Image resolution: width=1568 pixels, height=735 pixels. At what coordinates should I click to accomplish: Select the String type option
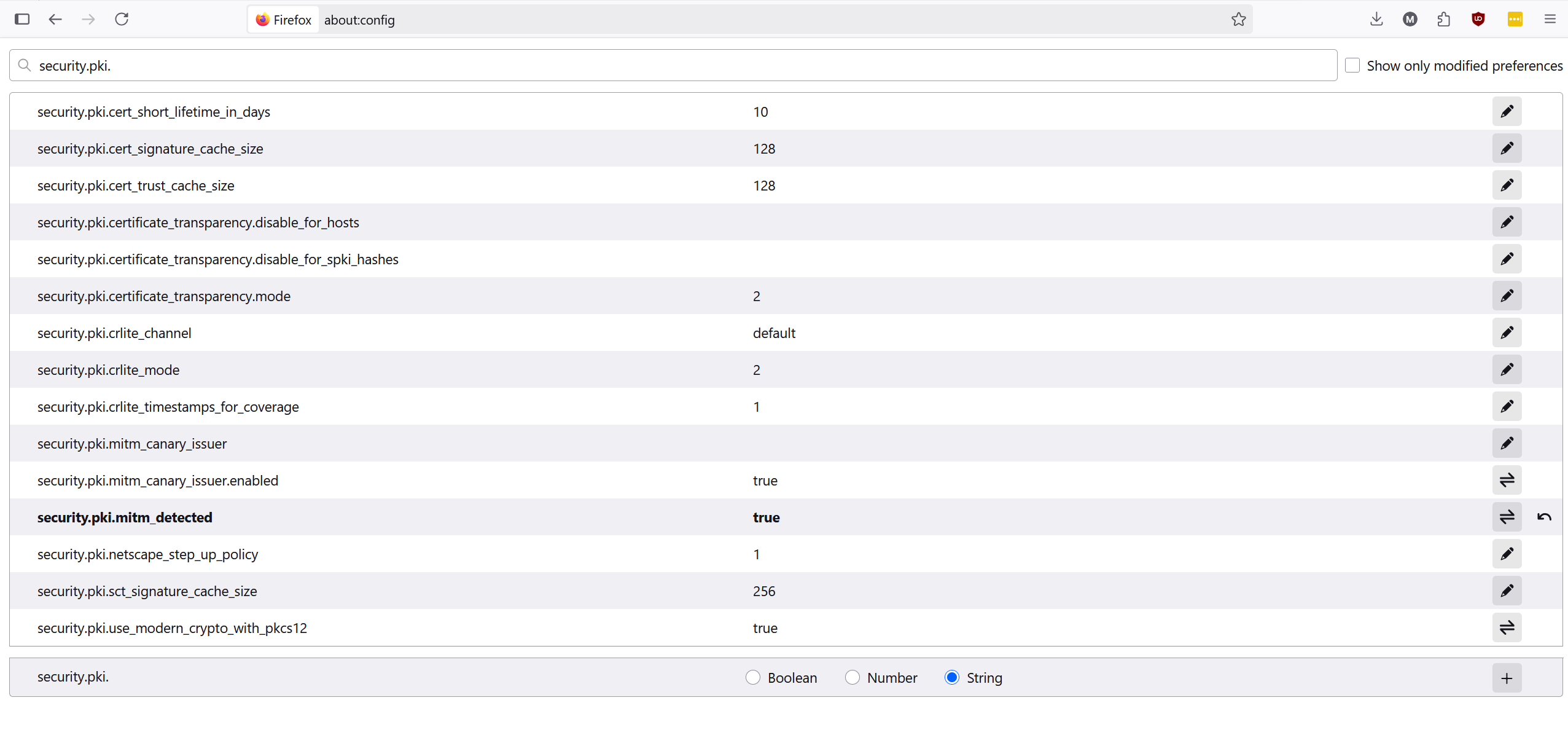pyautogui.click(x=952, y=677)
